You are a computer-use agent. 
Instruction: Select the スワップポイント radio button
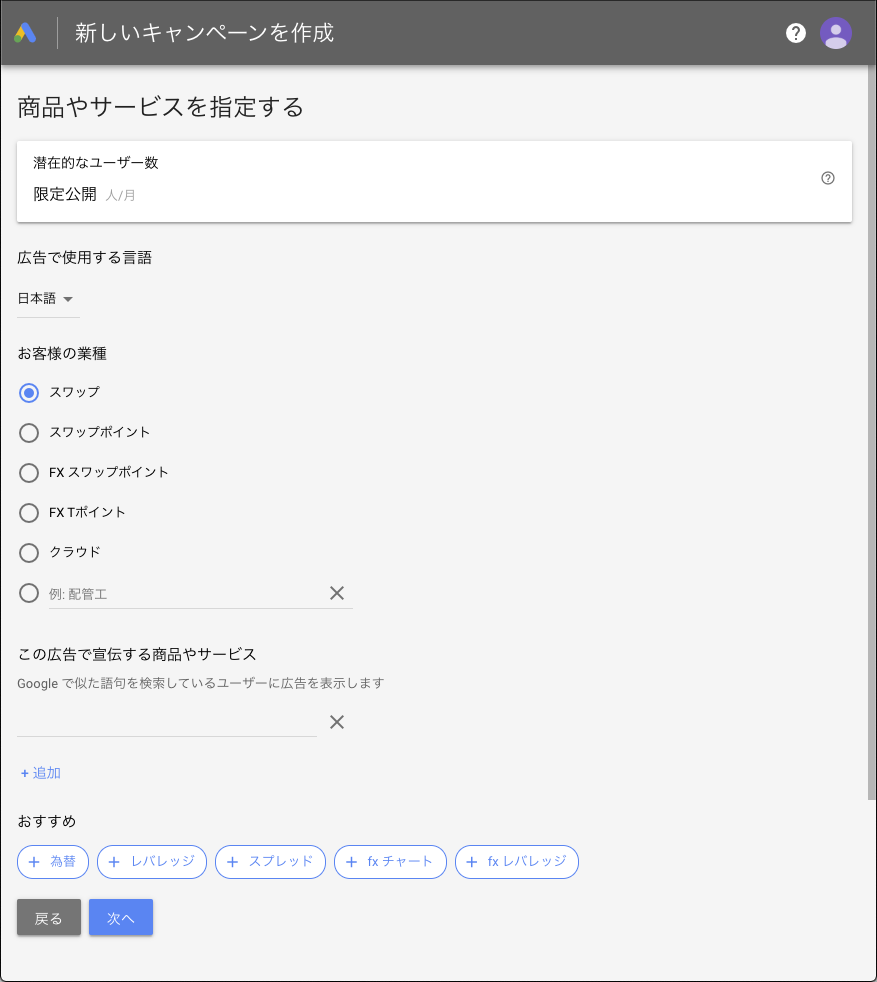pos(29,433)
